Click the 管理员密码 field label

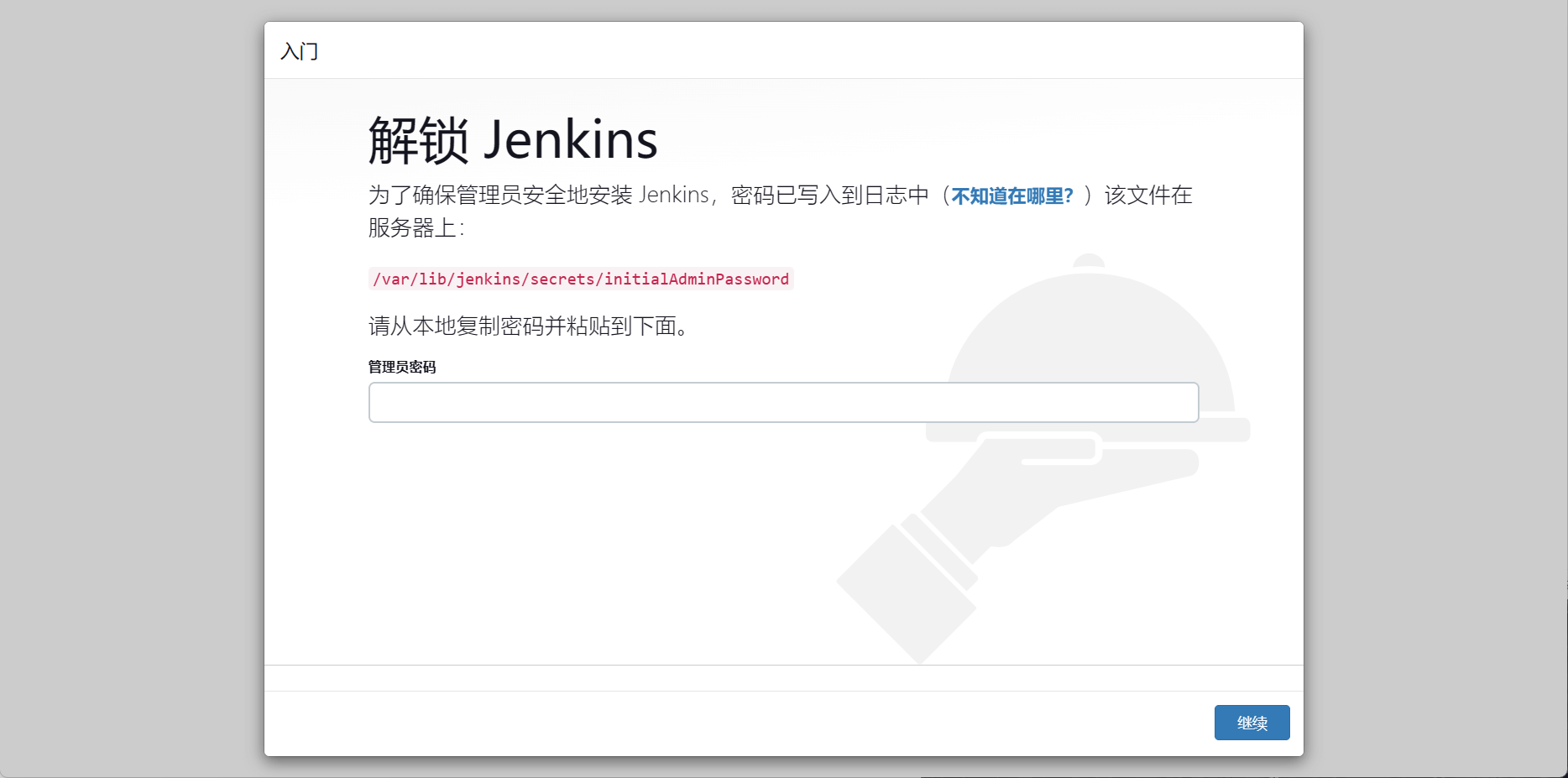pos(402,367)
